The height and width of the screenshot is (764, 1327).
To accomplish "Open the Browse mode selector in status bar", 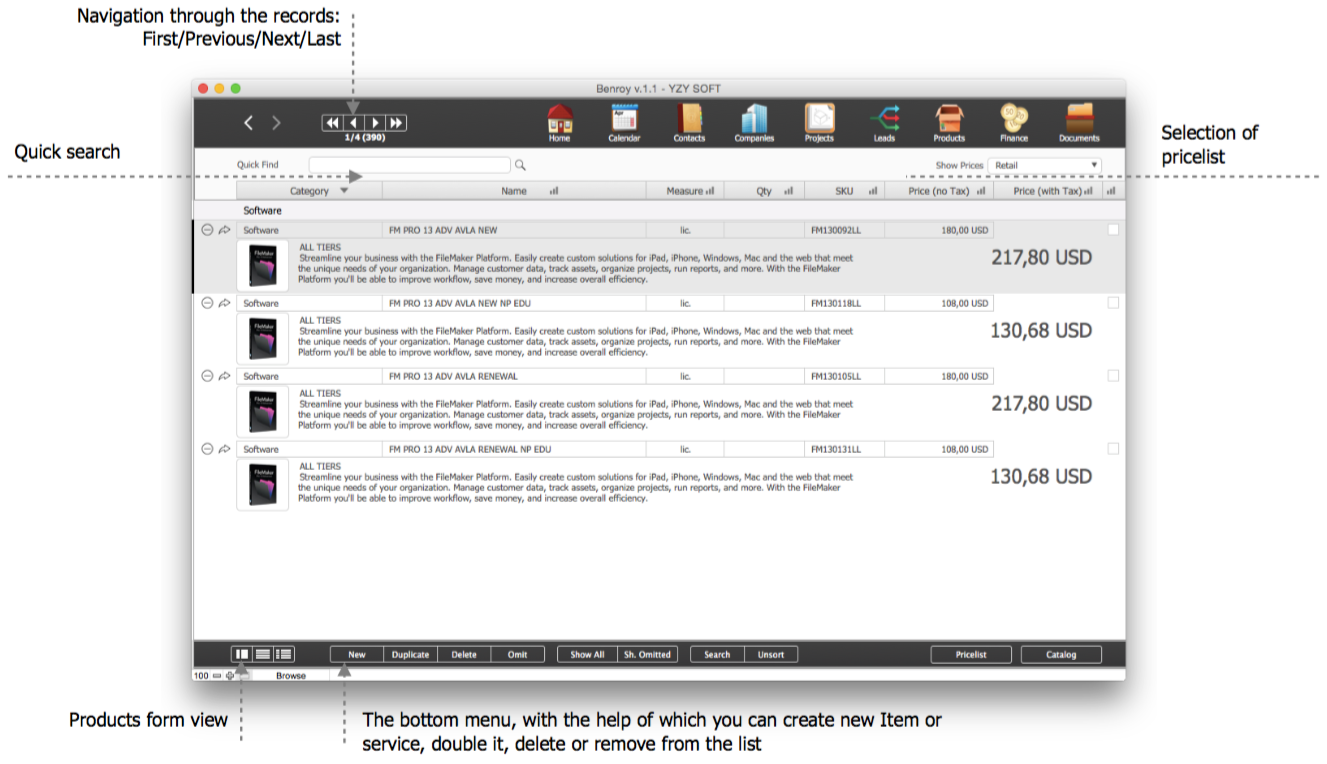I will click(x=291, y=676).
